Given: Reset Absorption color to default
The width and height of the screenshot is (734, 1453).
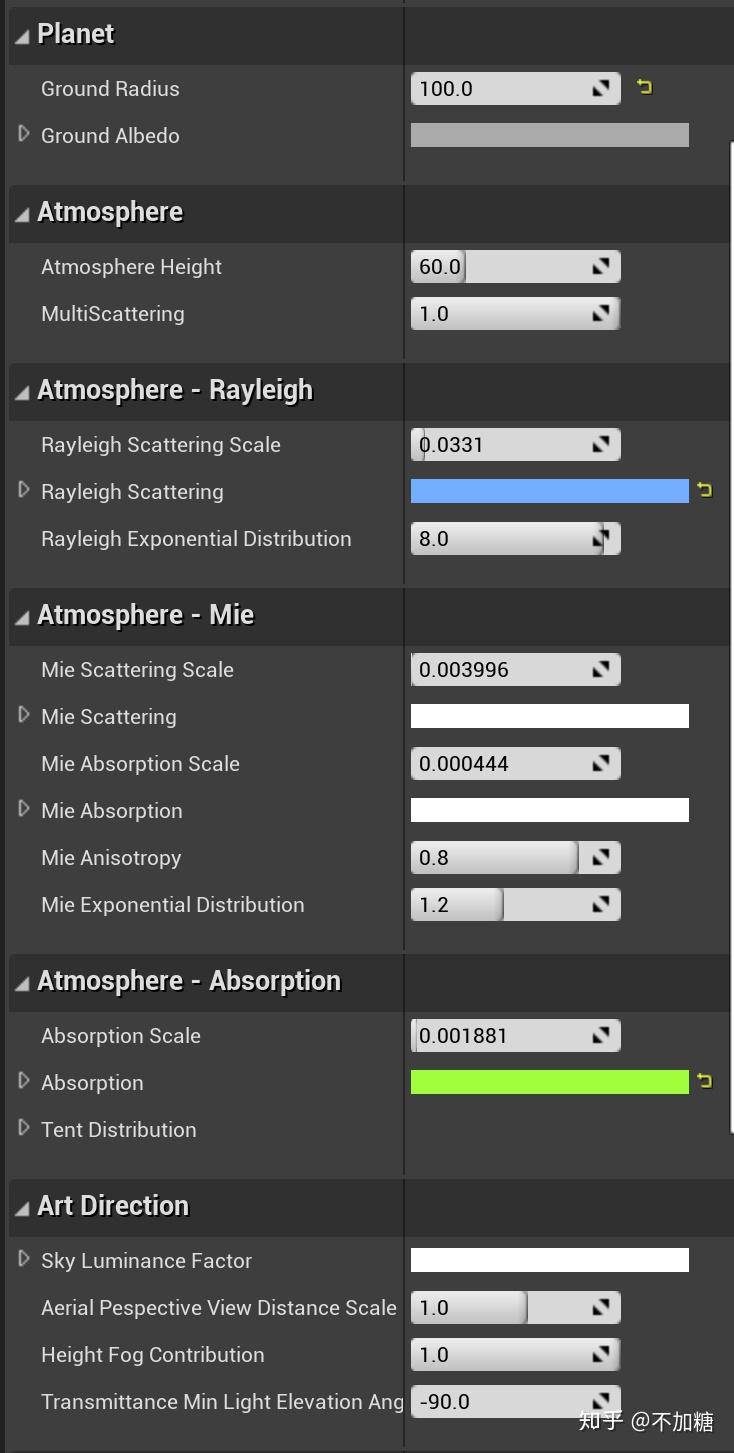Looking at the screenshot, I should click(x=705, y=1081).
